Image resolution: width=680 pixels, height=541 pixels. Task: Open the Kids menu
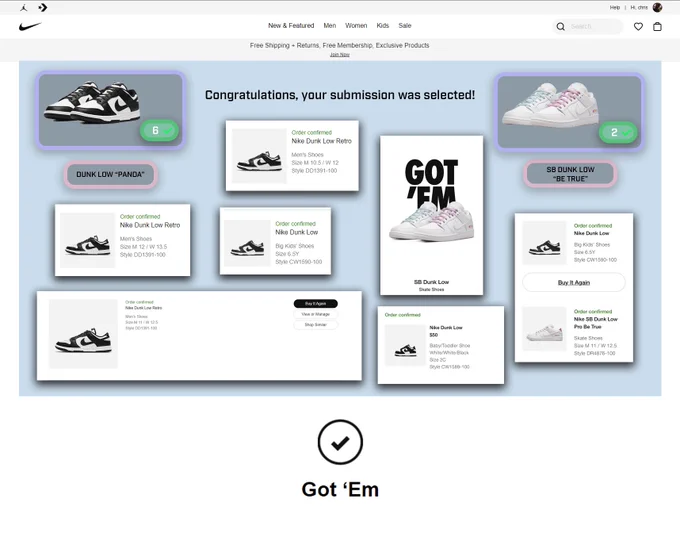382,26
